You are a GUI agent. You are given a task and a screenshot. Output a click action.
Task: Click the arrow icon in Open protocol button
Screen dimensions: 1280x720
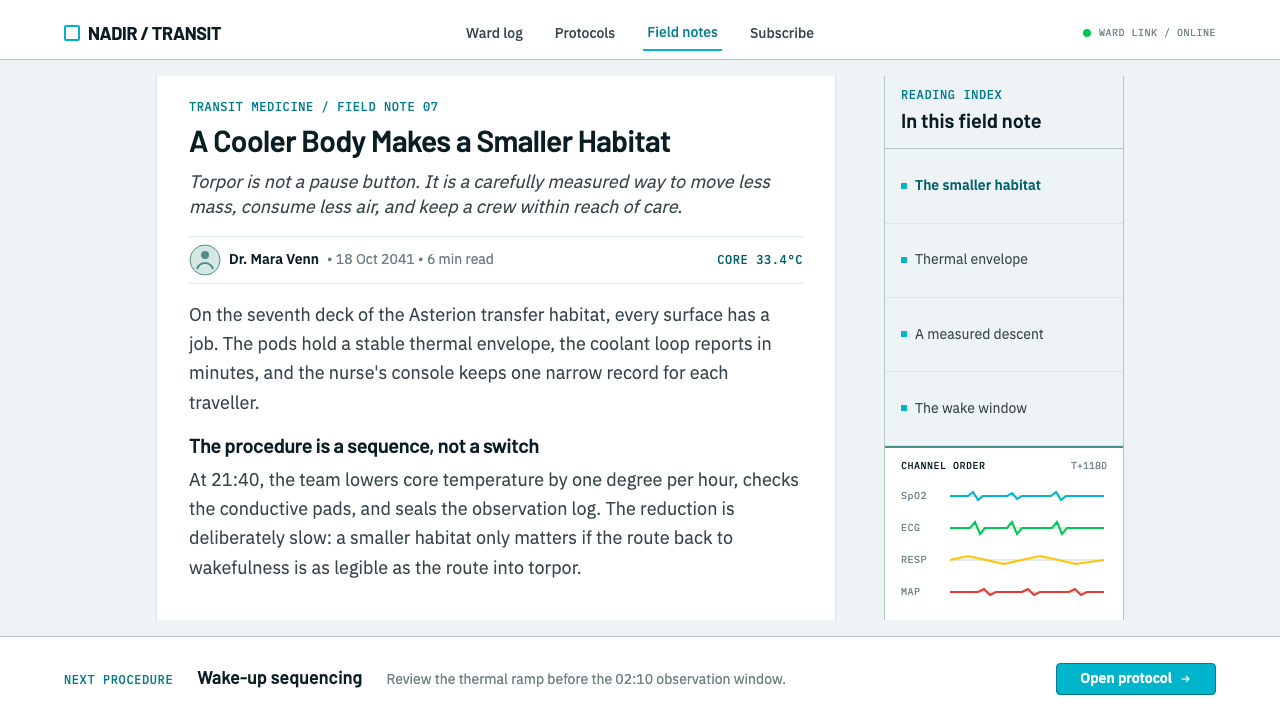(x=1185, y=679)
